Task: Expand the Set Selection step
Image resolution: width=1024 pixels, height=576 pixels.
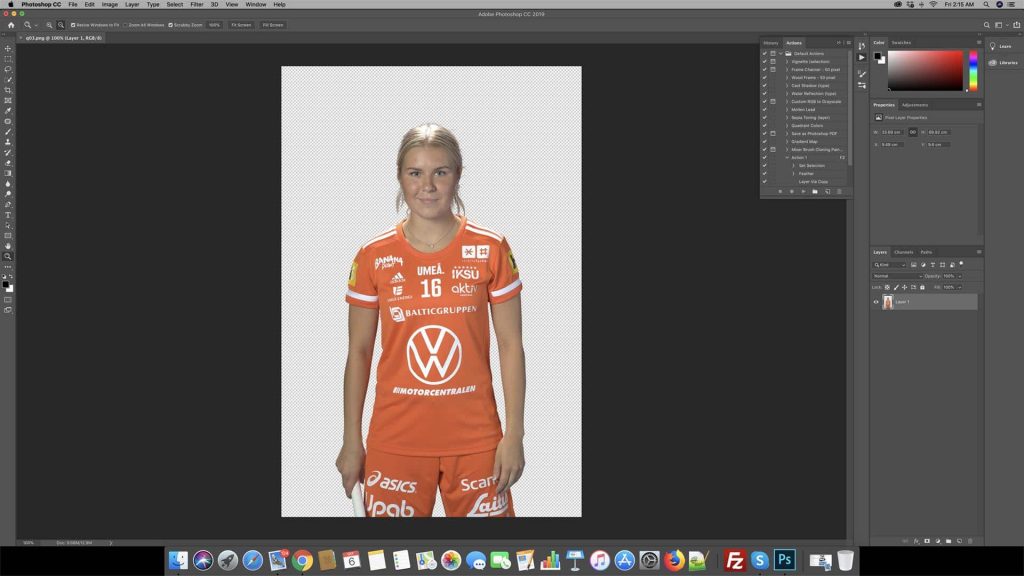Action: (793, 165)
